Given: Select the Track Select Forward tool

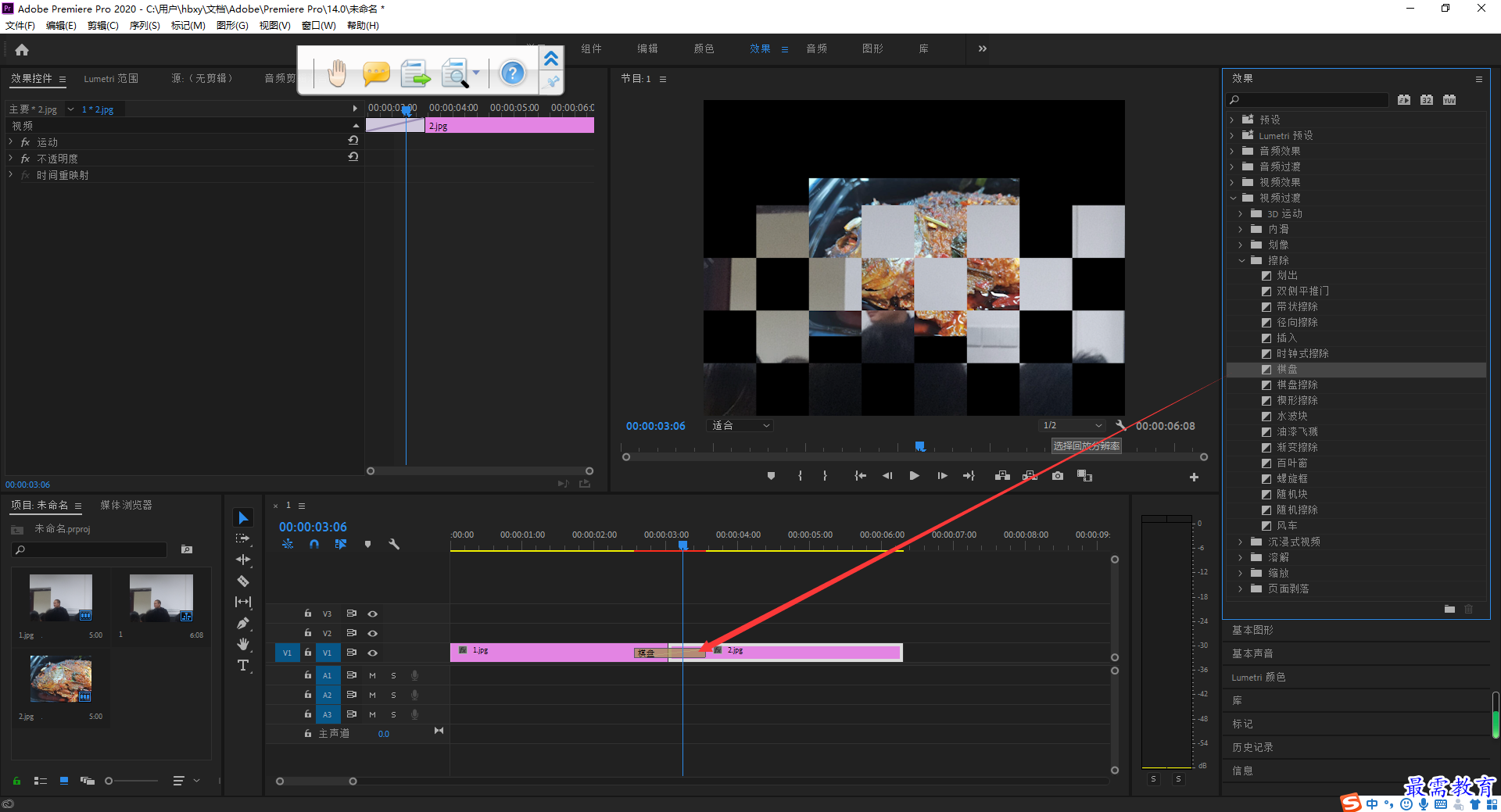Looking at the screenshot, I should pos(243,538).
